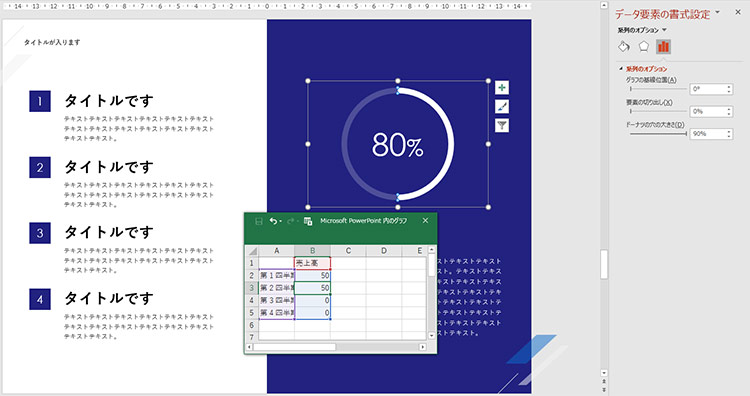Screen dimensions: 750x396
Task: Click the Save icon in the chart data window
Action: [259, 221]
